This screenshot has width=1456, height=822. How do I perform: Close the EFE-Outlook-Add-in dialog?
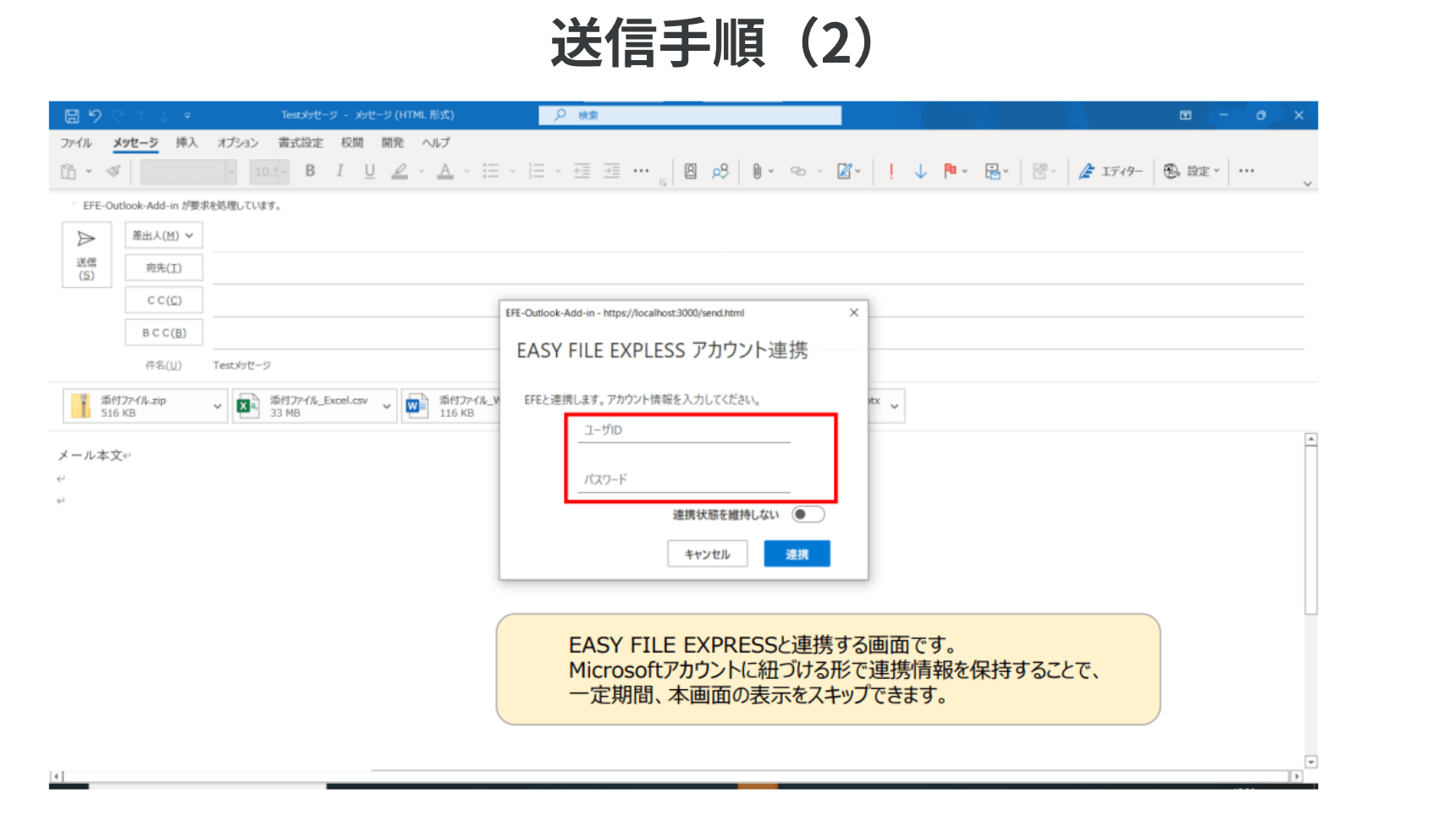pos(854,312)
